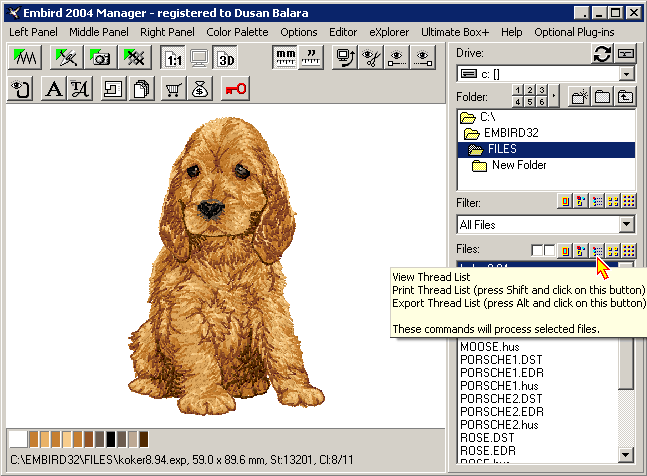Select favorite folder button 4
This screenshot has height=476, width=647.
(x=518, y=101)
